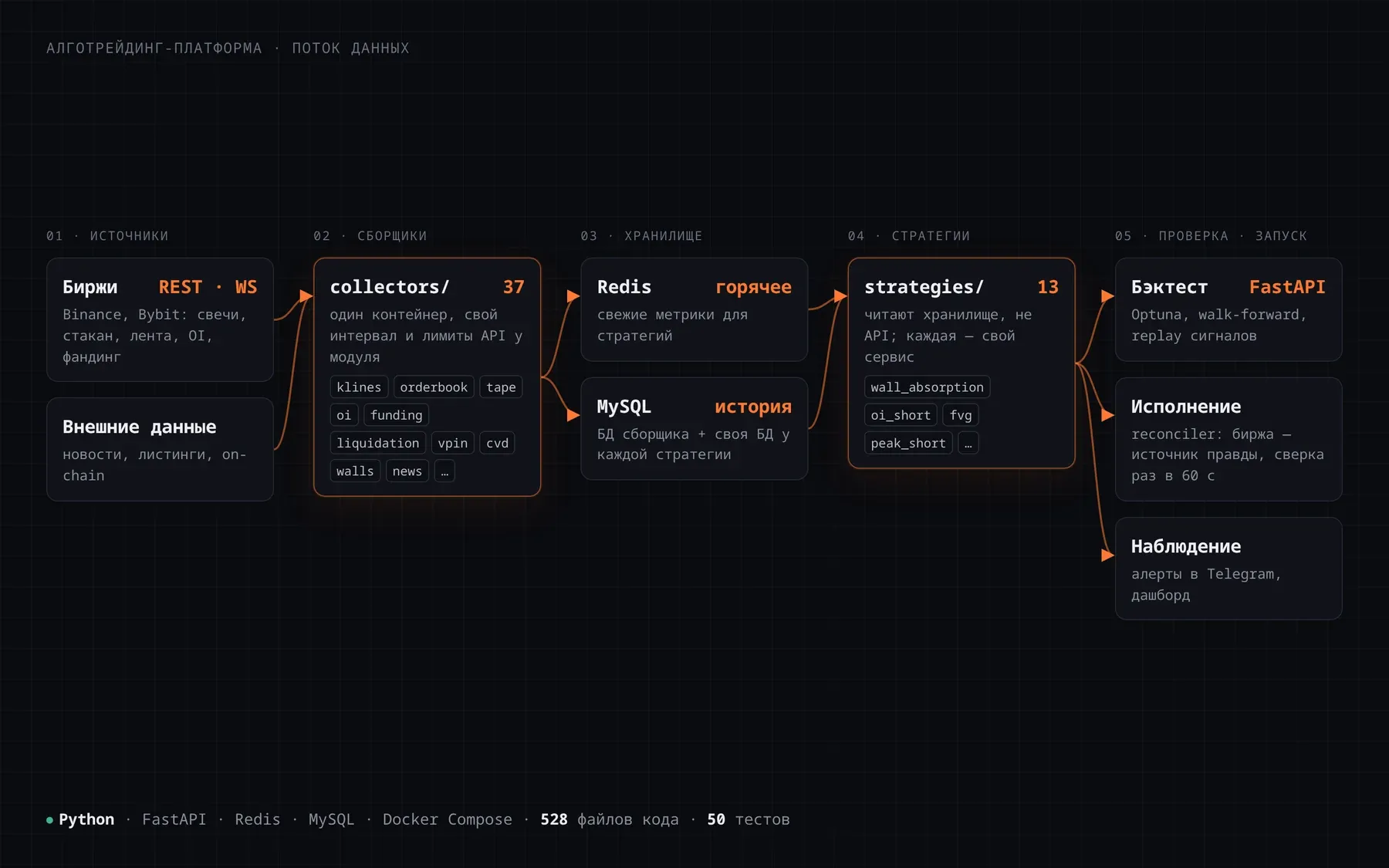Select the Redis card with горячее label

click(x=694, y=309)
